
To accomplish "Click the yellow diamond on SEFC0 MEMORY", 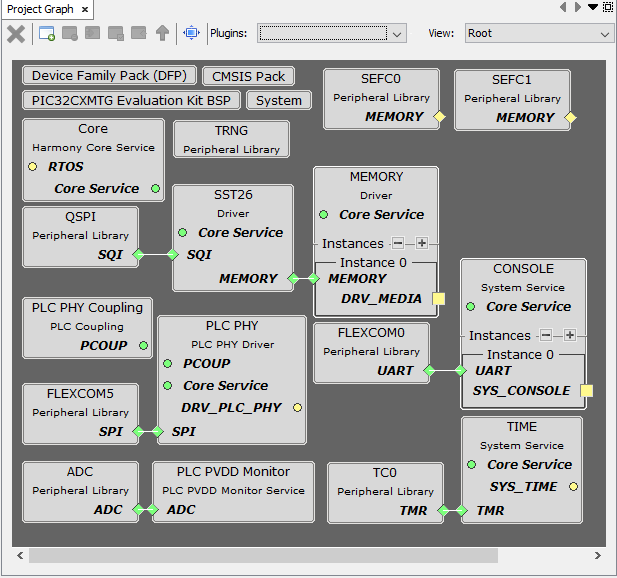I will click(x=438, y=117).
